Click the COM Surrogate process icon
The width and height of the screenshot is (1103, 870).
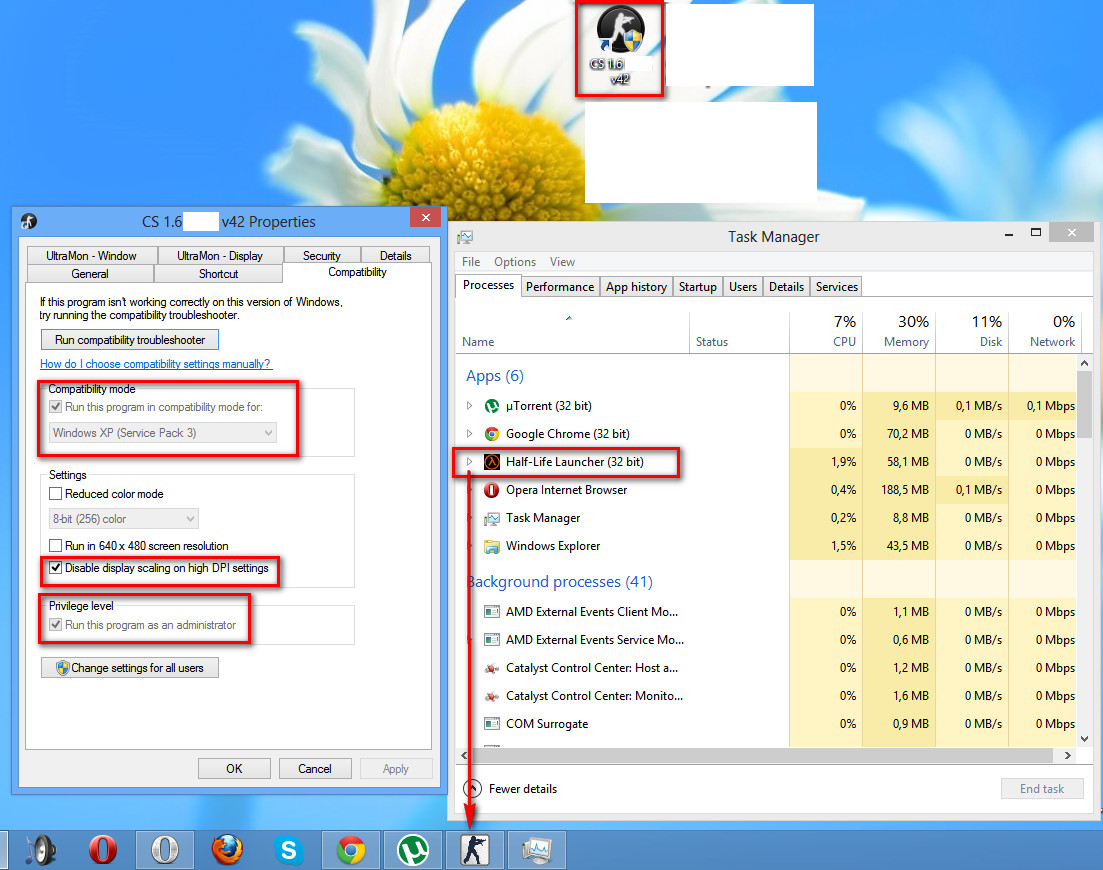[x=492, y=724]
